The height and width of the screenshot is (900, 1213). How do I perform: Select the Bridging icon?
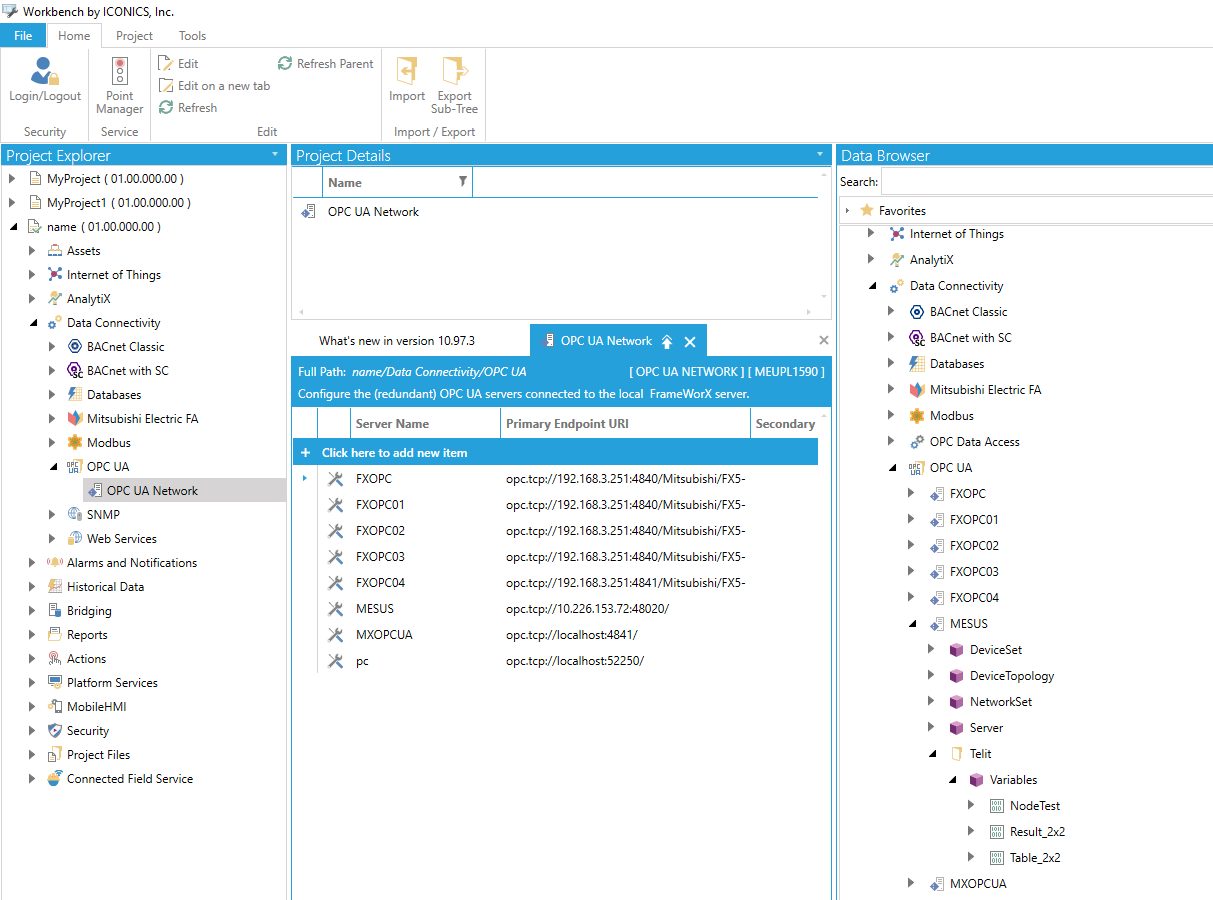click(55, 611)
